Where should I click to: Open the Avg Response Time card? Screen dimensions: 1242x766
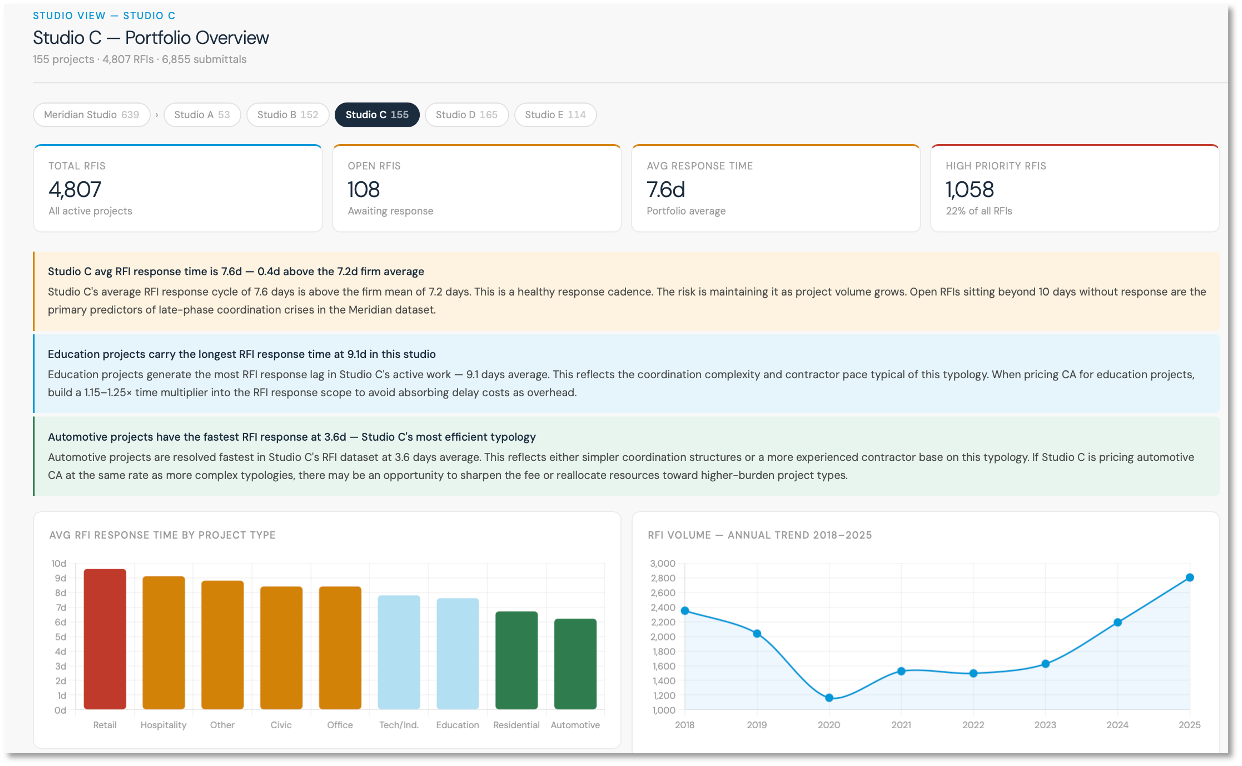776,188
